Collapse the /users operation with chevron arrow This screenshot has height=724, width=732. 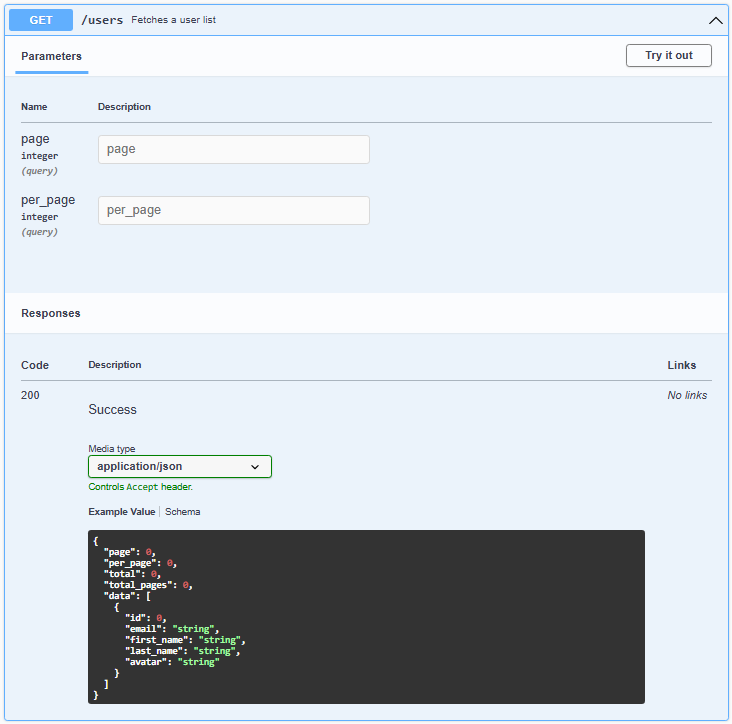point(715,21)
